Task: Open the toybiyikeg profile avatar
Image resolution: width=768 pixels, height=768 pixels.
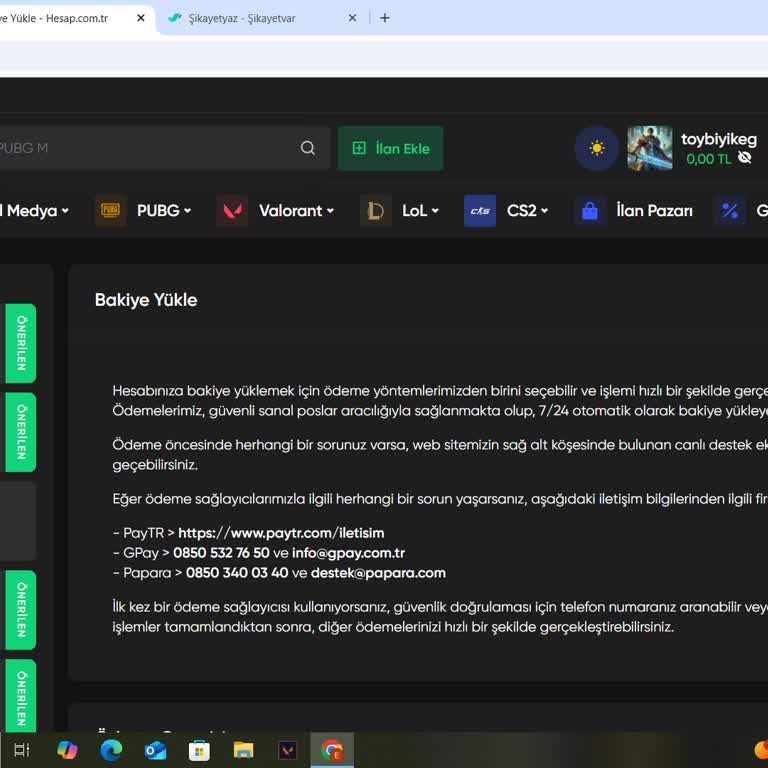Action: [x=649, y=148]
